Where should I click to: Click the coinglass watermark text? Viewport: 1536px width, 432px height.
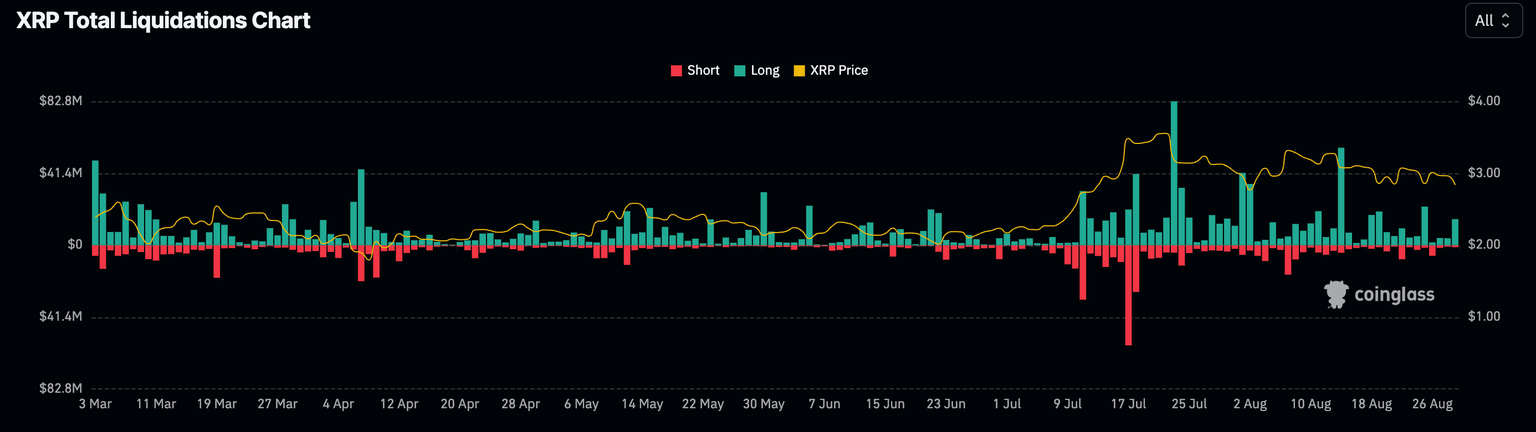[x=1393, y=295]
